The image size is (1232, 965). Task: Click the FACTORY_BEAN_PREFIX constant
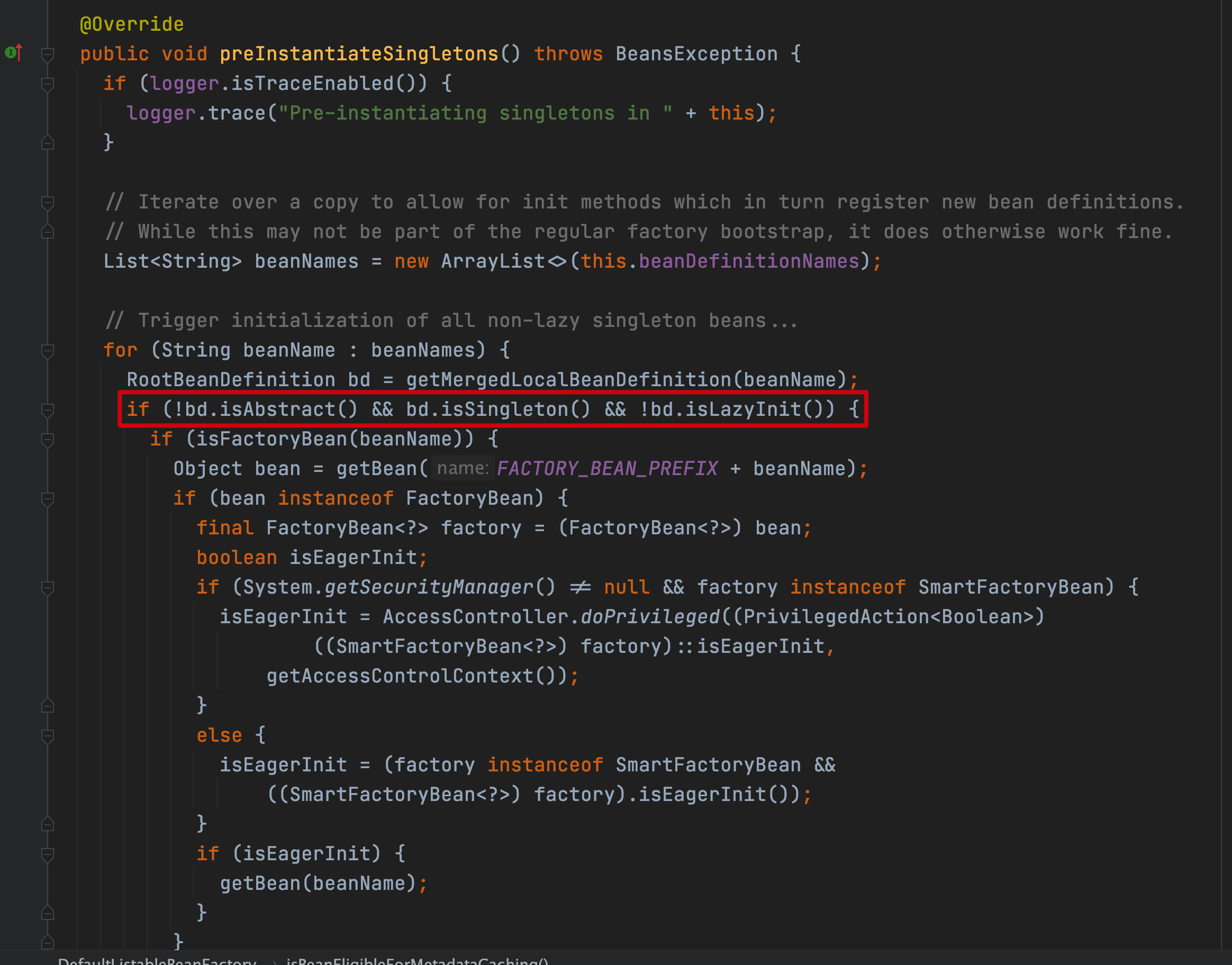click(607, 469)
